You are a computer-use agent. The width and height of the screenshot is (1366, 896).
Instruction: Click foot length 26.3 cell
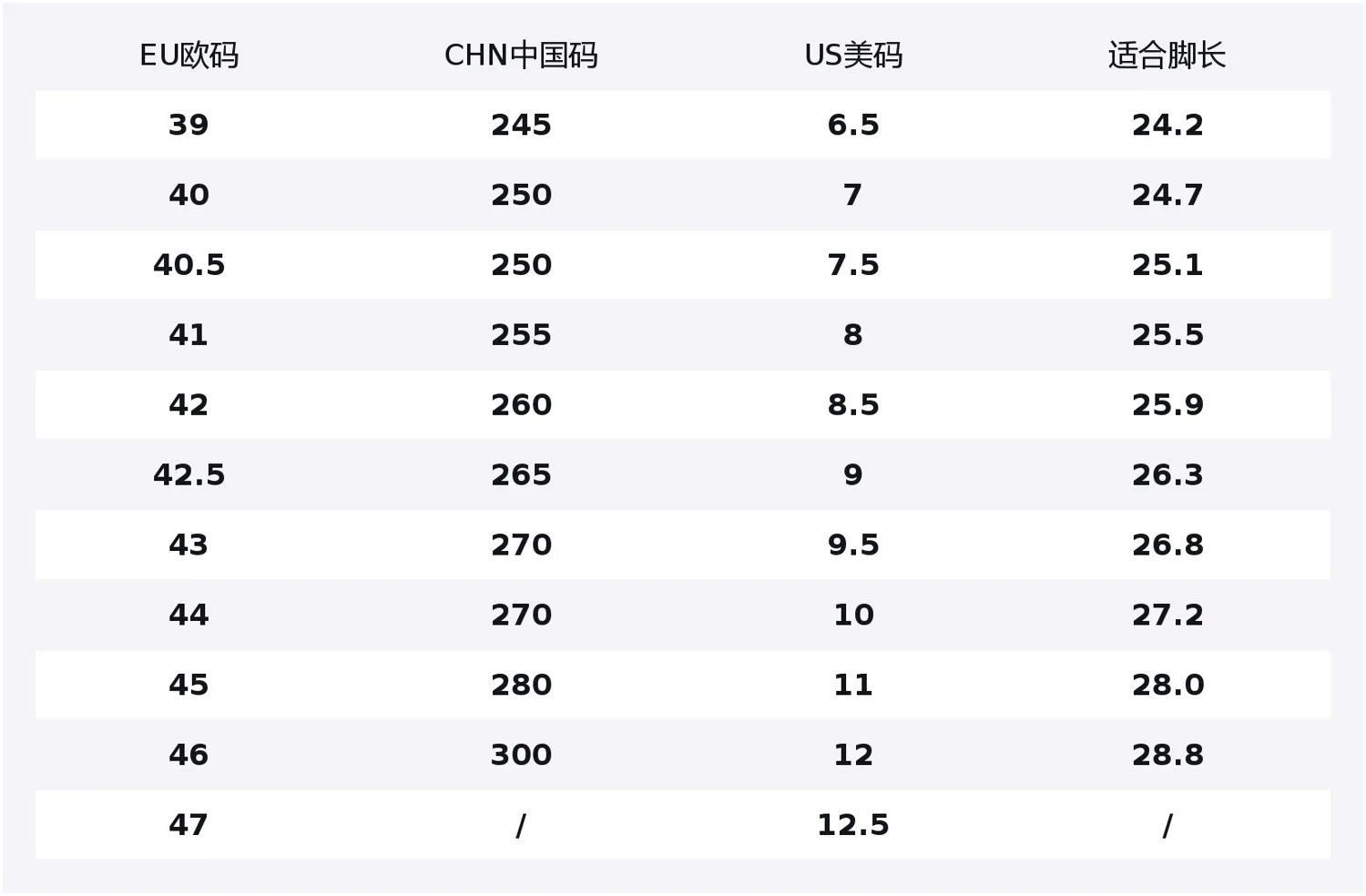pos(1167,475)
